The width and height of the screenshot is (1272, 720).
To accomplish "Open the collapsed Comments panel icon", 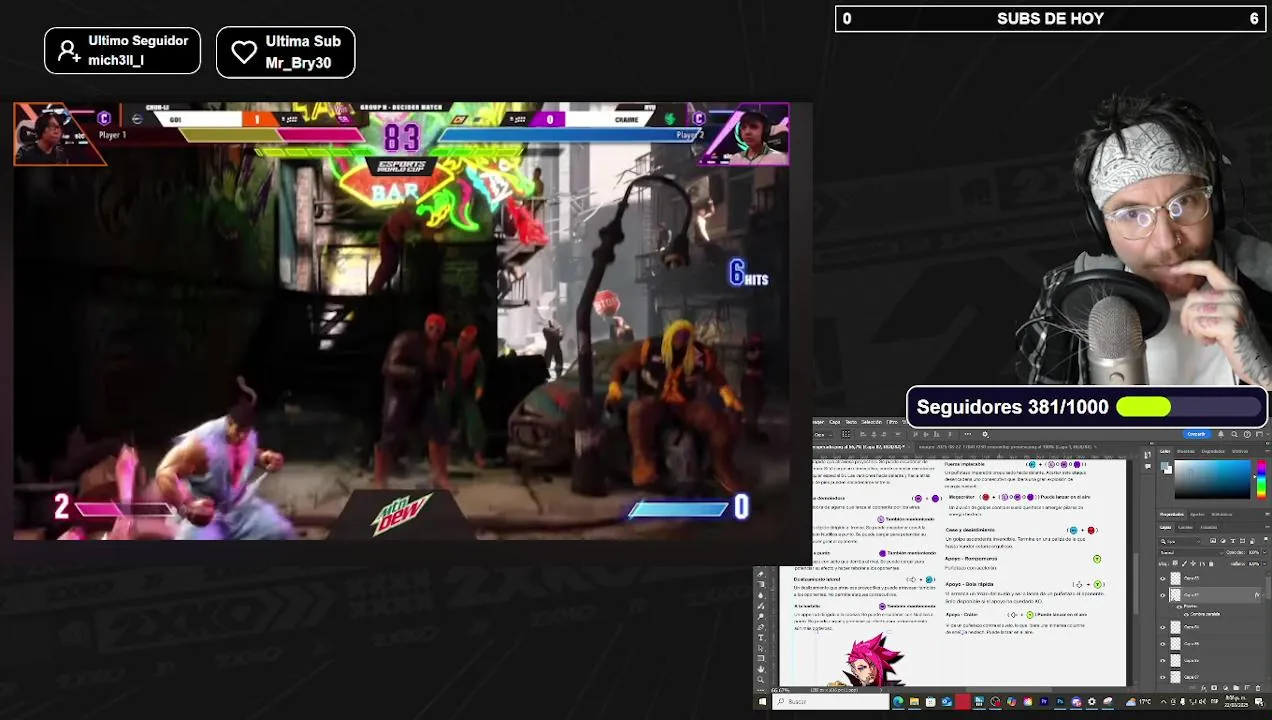I will click(x=1148, y=466).
